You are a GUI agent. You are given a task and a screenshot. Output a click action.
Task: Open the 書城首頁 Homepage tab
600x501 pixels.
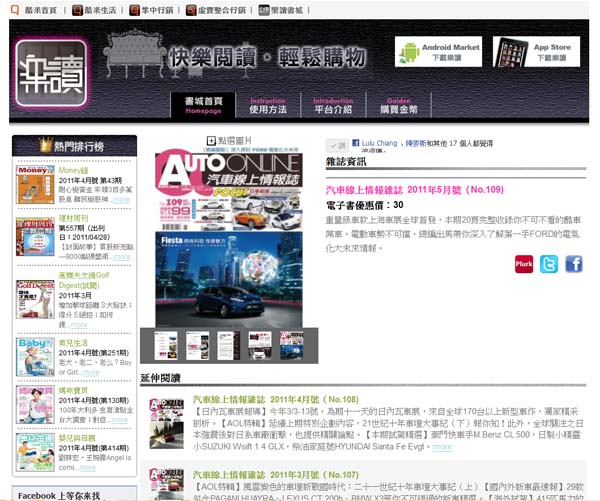tap(202, 106)
